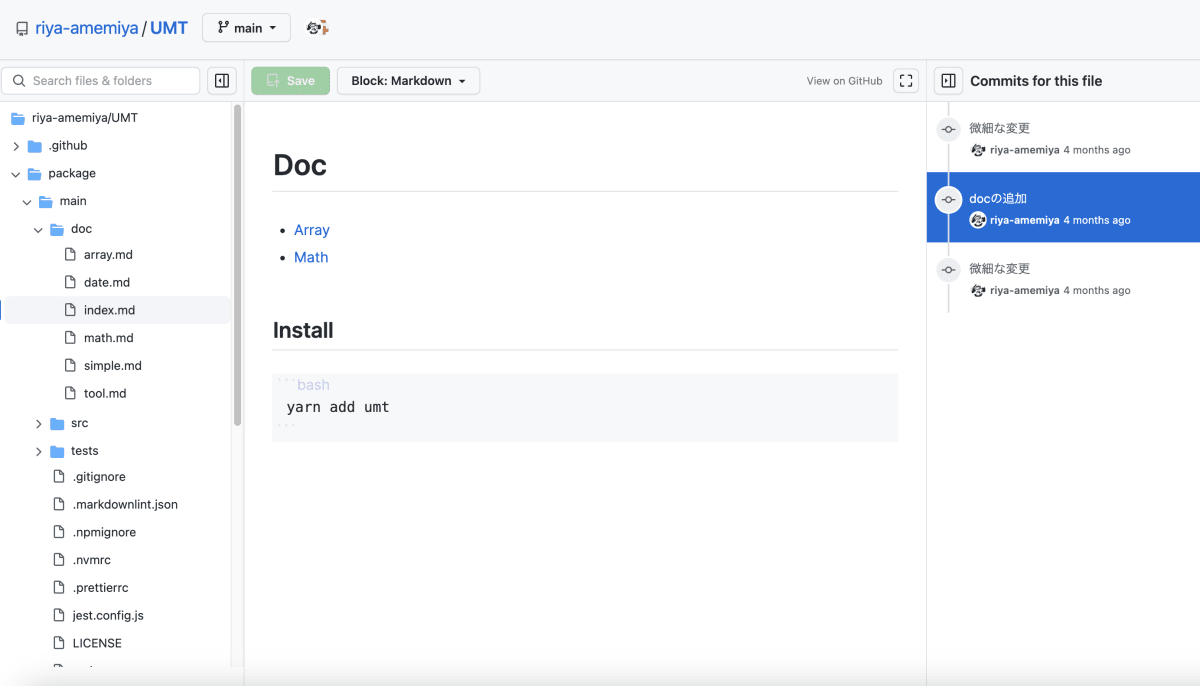
Task: Click the last 微細な変更 commit node icon
Action: (x=948, y=270)
